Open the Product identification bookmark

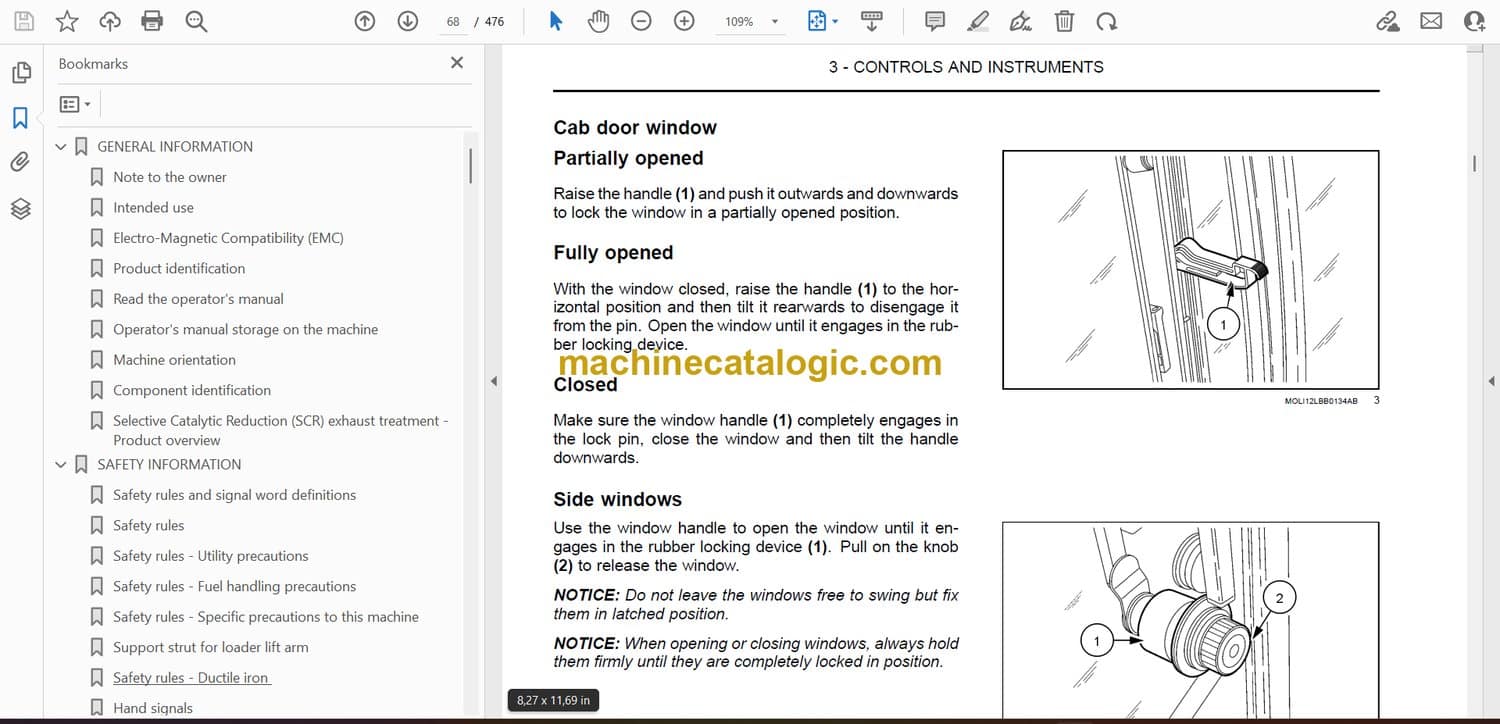click(x=179, y=268)
